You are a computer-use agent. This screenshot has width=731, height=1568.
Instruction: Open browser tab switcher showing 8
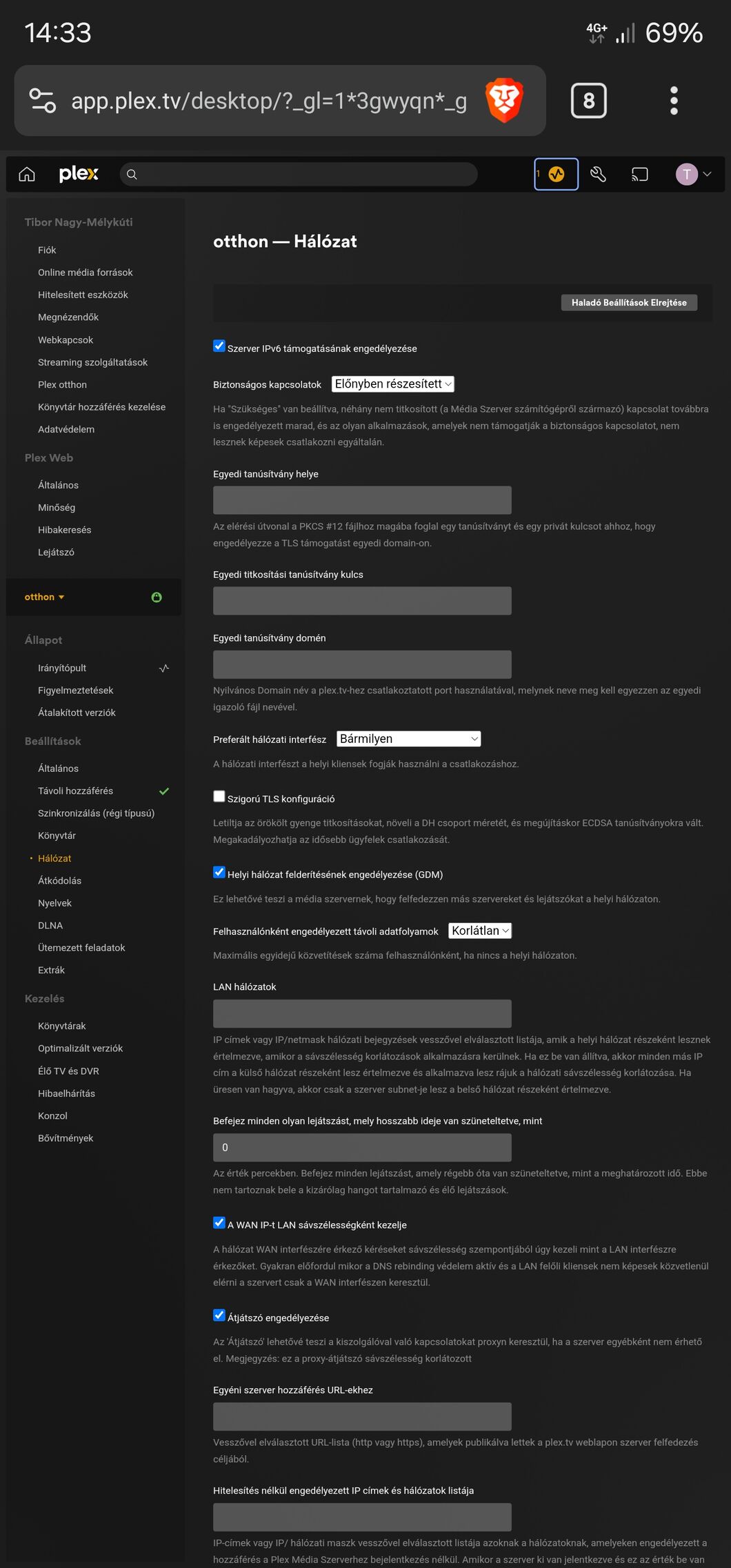[589, 101]
